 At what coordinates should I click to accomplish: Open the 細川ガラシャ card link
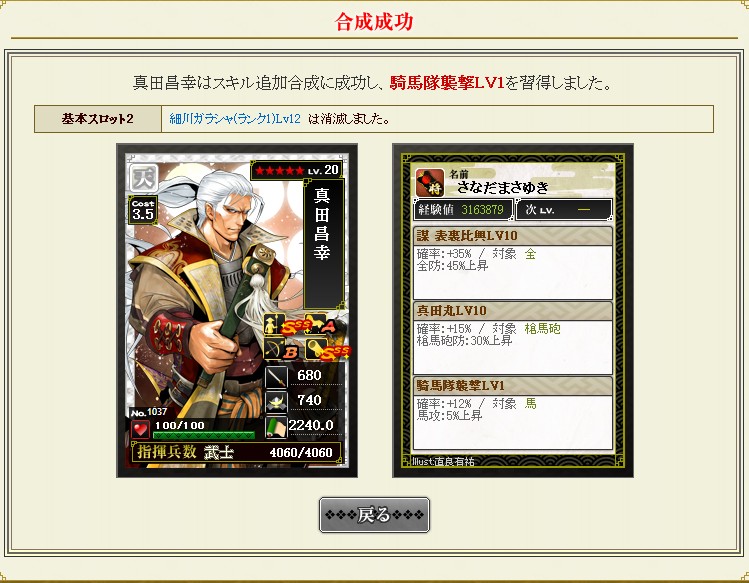pos(235,119)
